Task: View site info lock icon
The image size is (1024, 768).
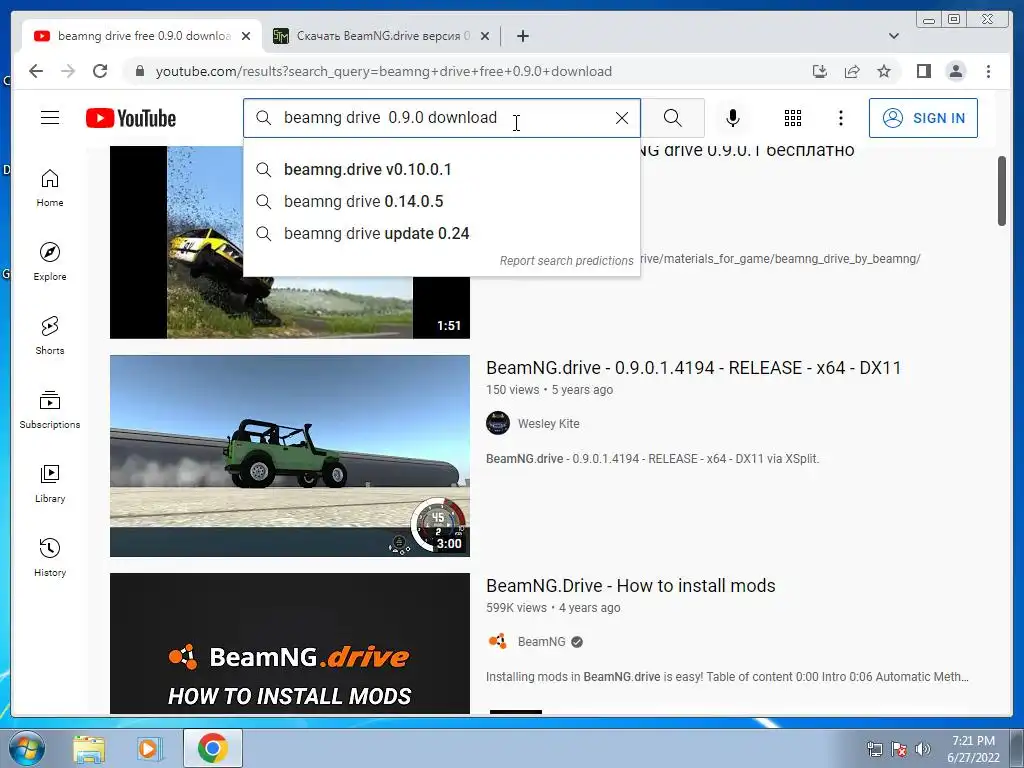Action: (139, 71)
